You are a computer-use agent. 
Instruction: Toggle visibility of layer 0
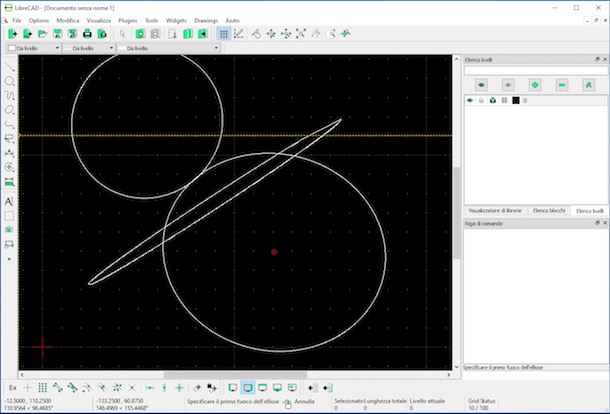[x=470, y=101]
